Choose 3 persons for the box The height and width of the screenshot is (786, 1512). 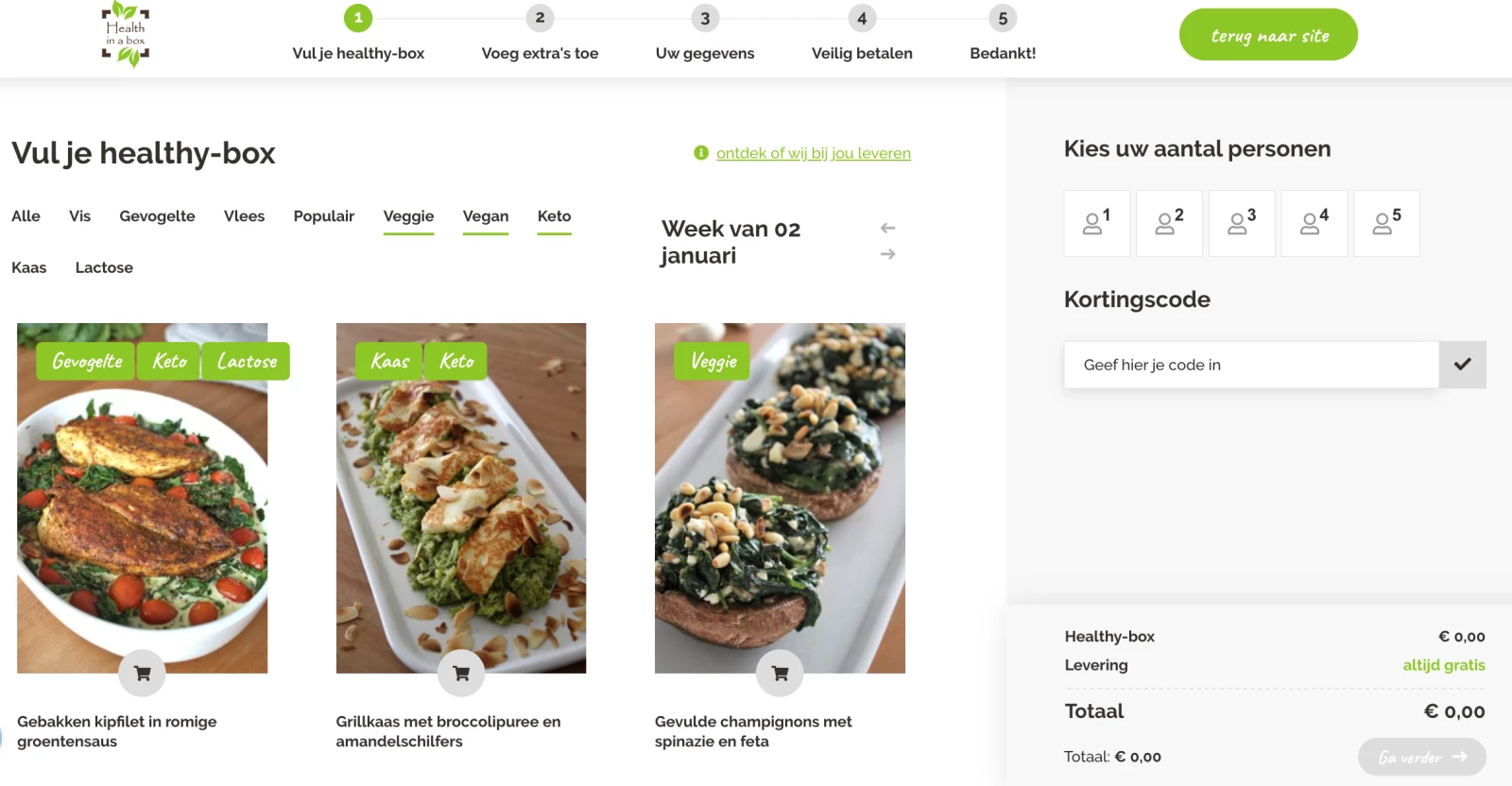pos(1242,223)
